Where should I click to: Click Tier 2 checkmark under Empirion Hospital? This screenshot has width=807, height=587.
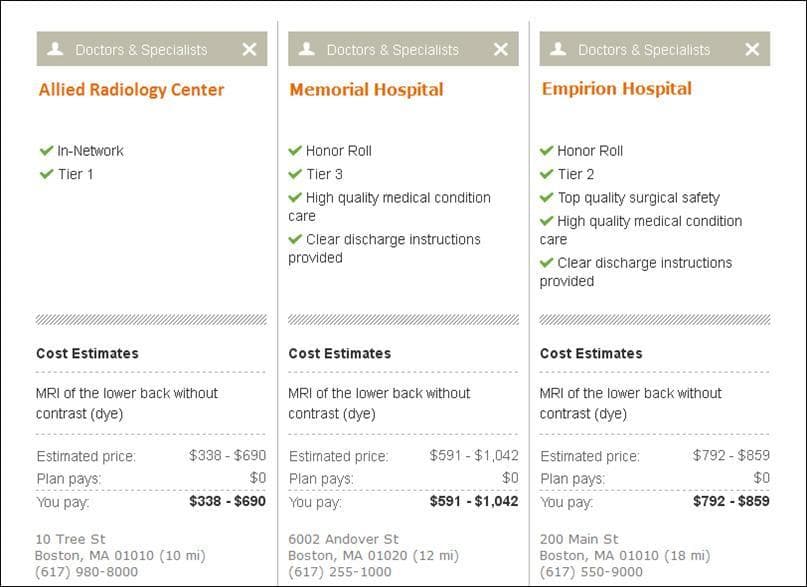pyautogui.click(x=547, y=174)
